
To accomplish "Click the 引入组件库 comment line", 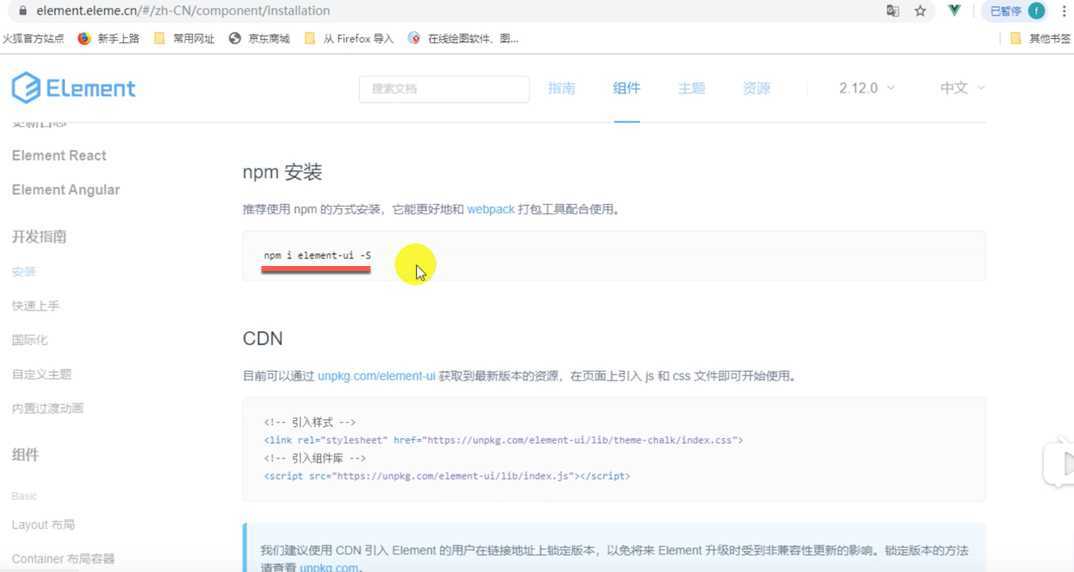I will (315, 458).
